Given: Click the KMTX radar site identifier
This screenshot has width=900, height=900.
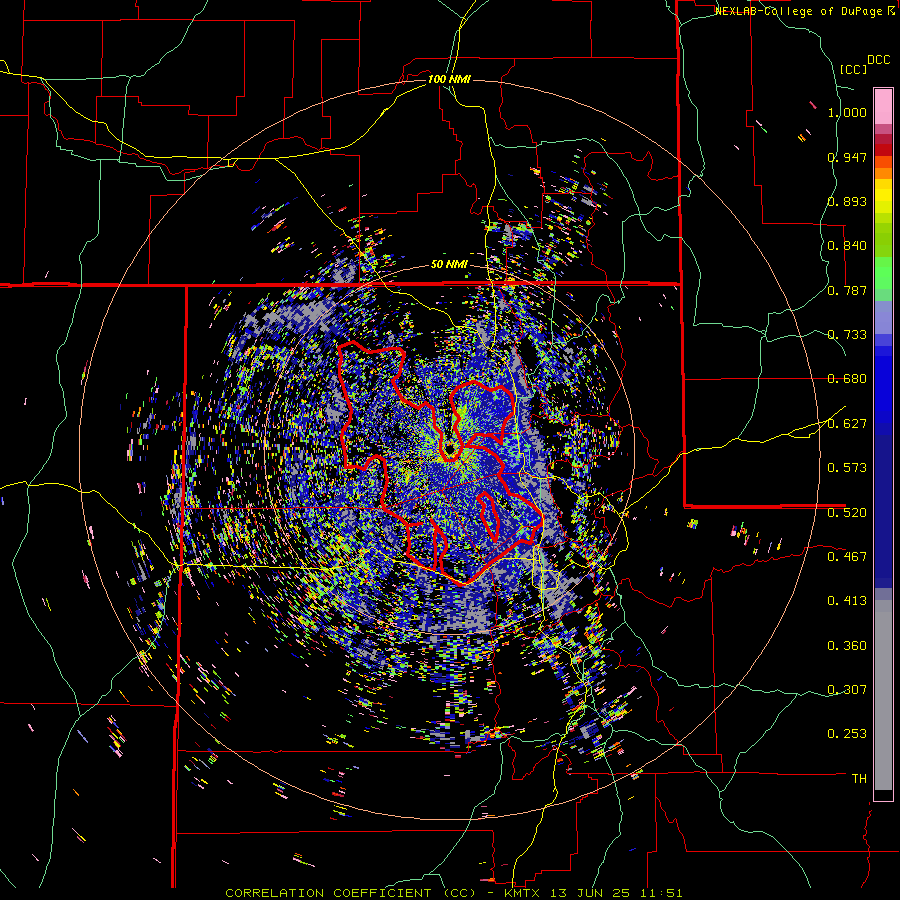Looking at the screenshot, I should click(524, 893).
